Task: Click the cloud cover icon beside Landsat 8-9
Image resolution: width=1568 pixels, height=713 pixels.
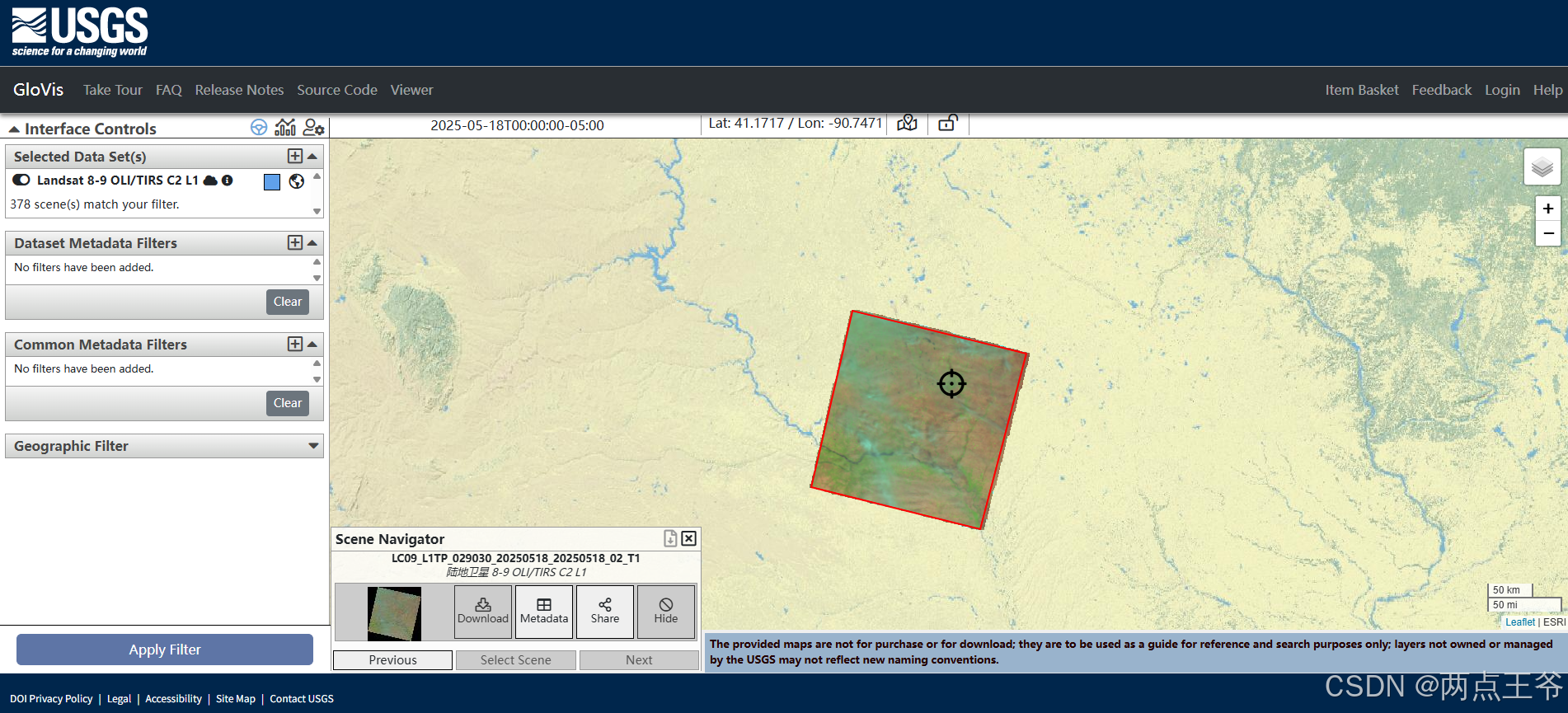Action: point(210,181)
